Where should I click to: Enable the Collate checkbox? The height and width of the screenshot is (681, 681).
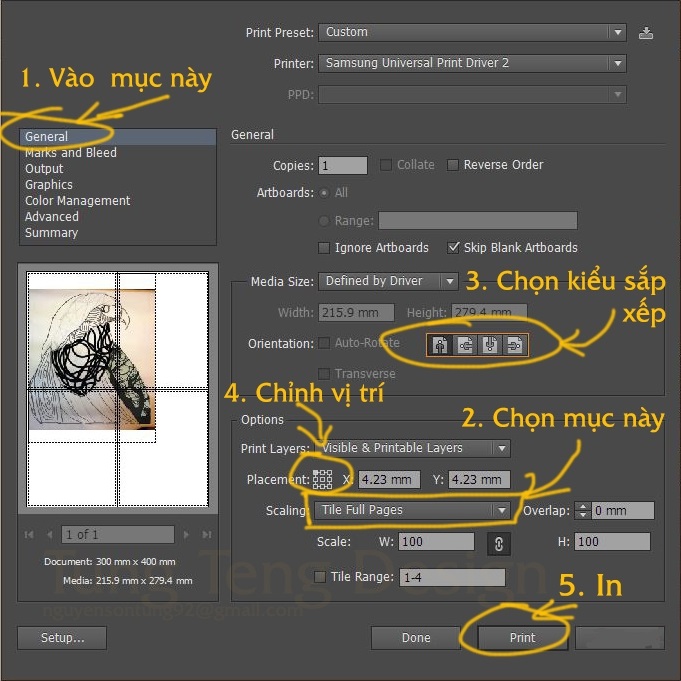point(386,165)
